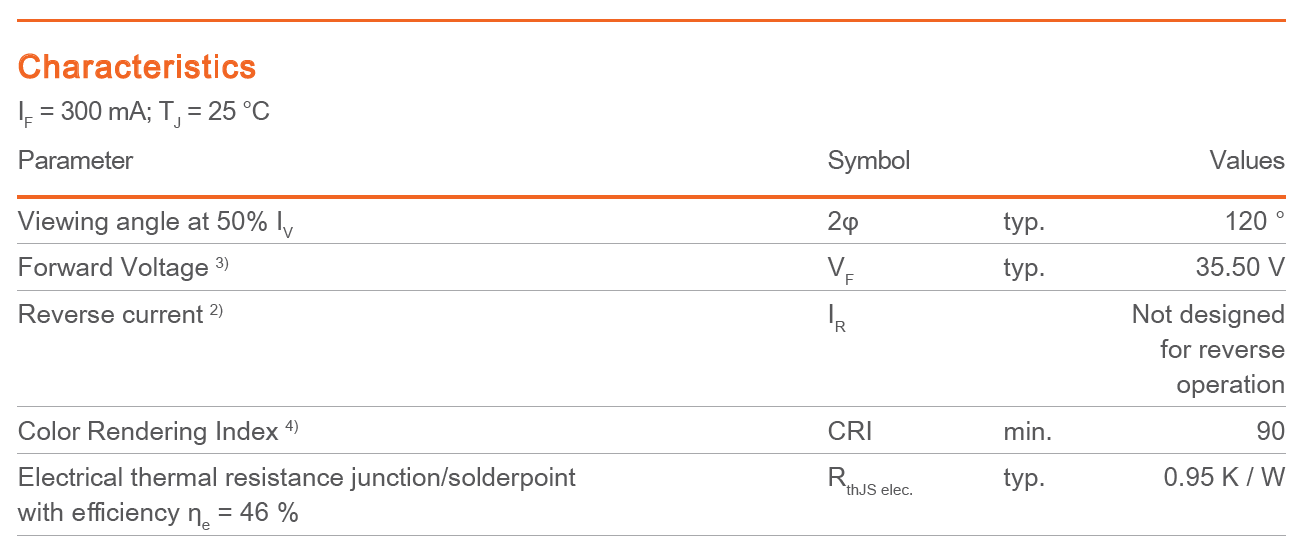This screenshot has height=550, width=1316.
Task: Click the Parameter column header
Action: click(x=75, y=160)
